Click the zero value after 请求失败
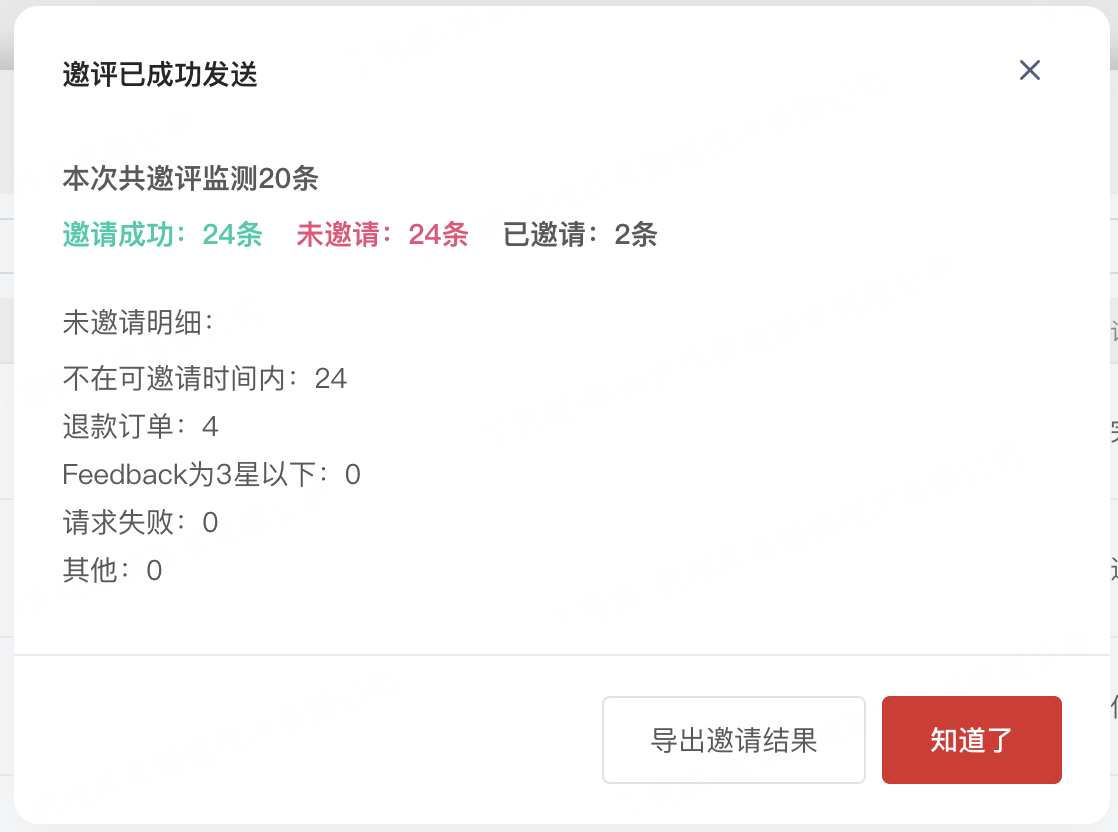 210,523
